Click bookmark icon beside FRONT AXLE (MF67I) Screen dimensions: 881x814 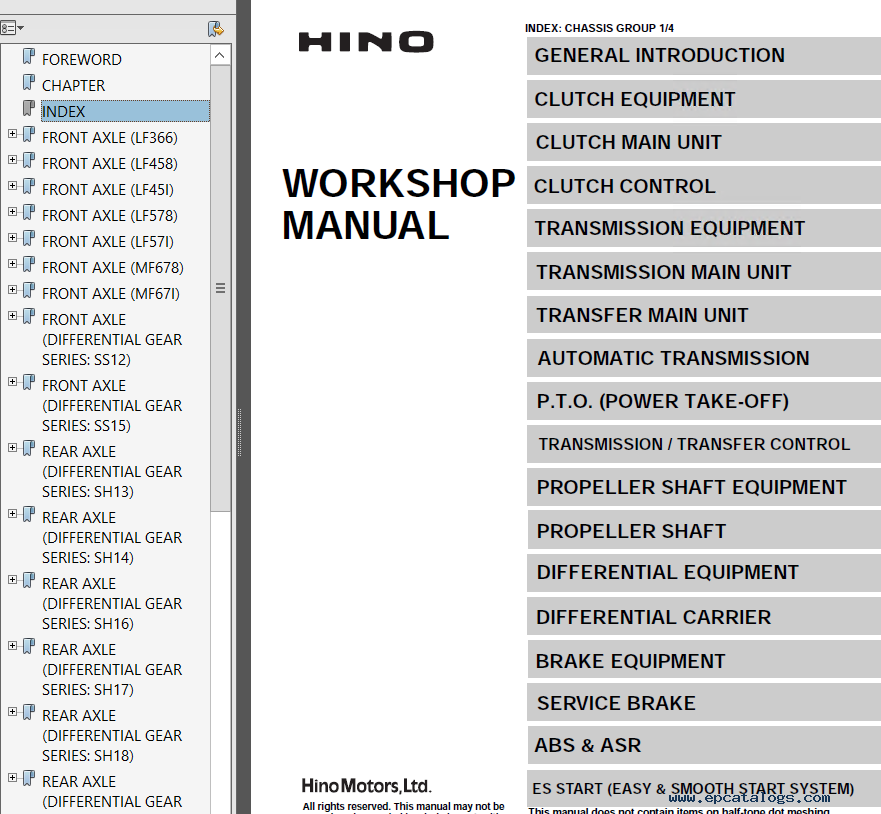click(x=29, y=290)
